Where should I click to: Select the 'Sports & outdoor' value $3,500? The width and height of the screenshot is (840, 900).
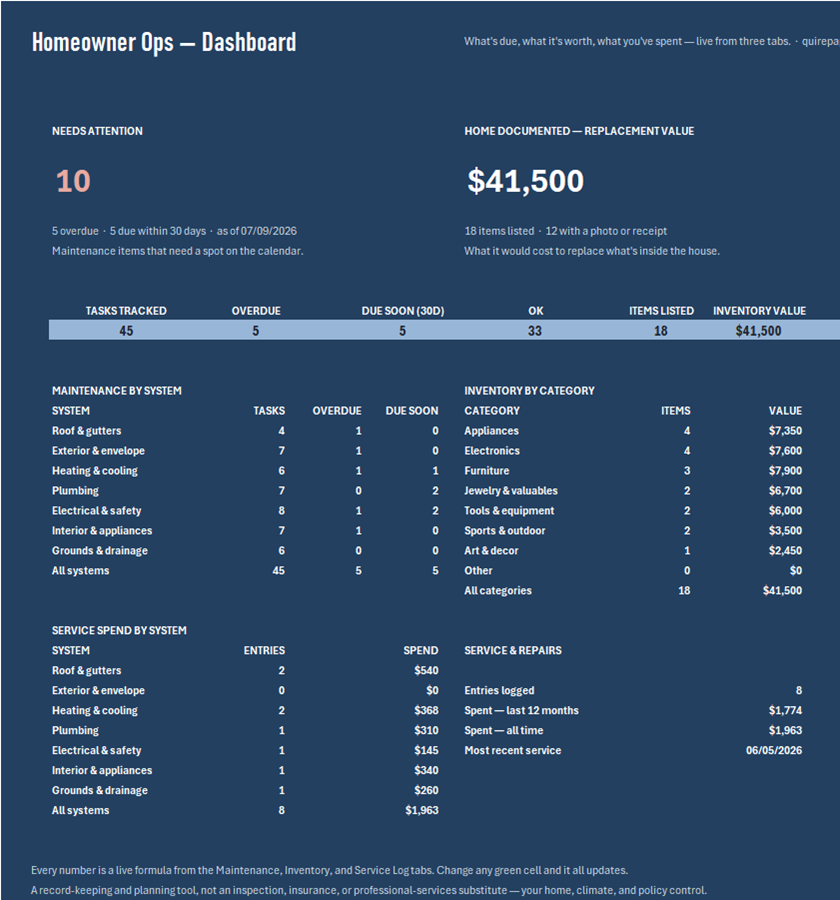coord(785,530)
